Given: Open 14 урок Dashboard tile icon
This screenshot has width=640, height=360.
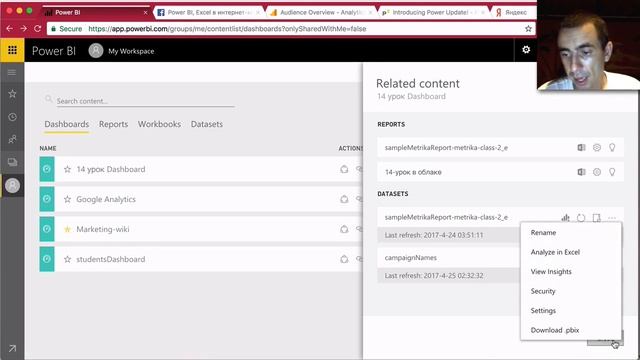Looking at the screenshot, I should 47,169.
